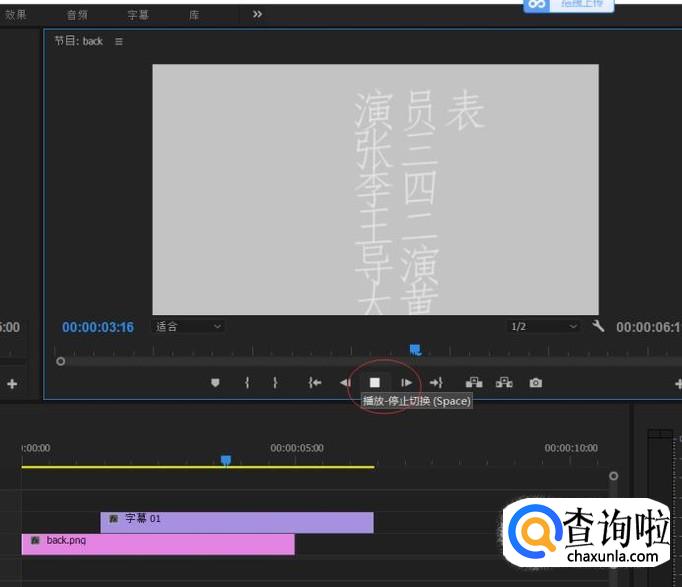Click the go to out point icon

coord(436,382)
